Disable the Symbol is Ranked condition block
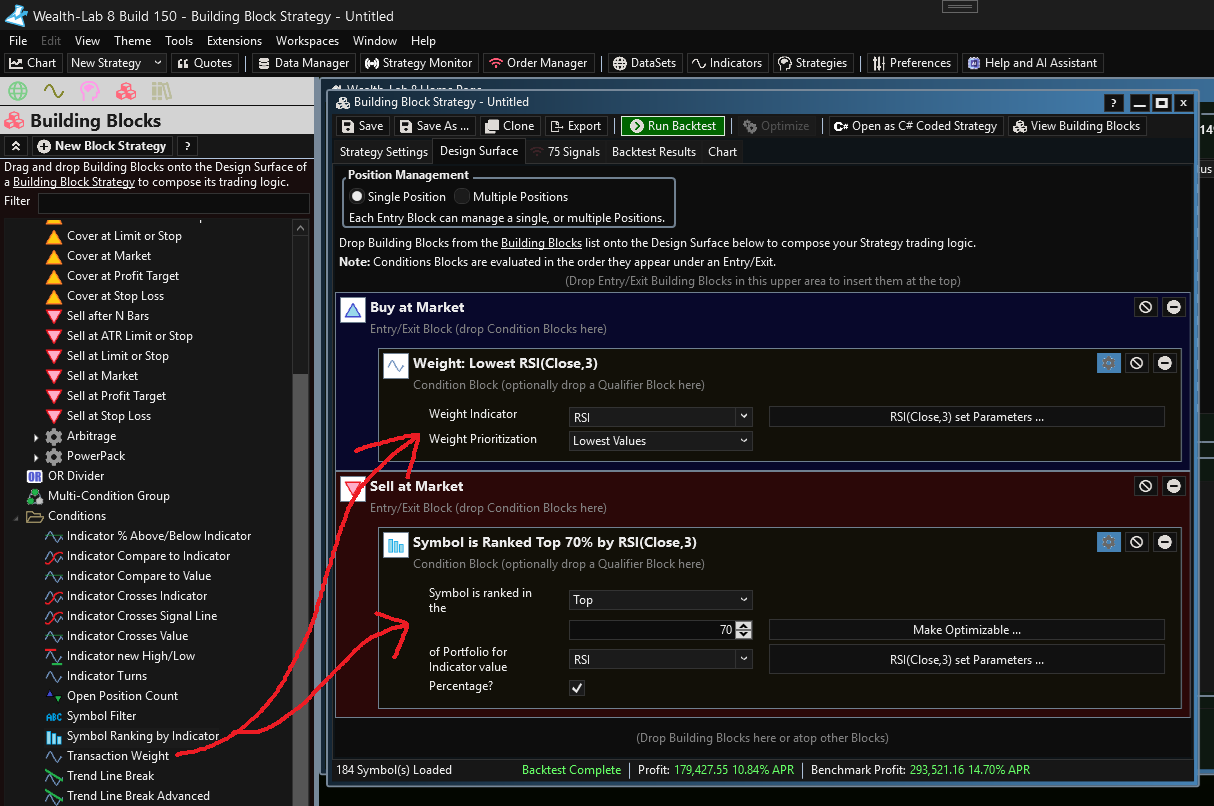This screenshot has width=1214, height=806. point(1136,542)
